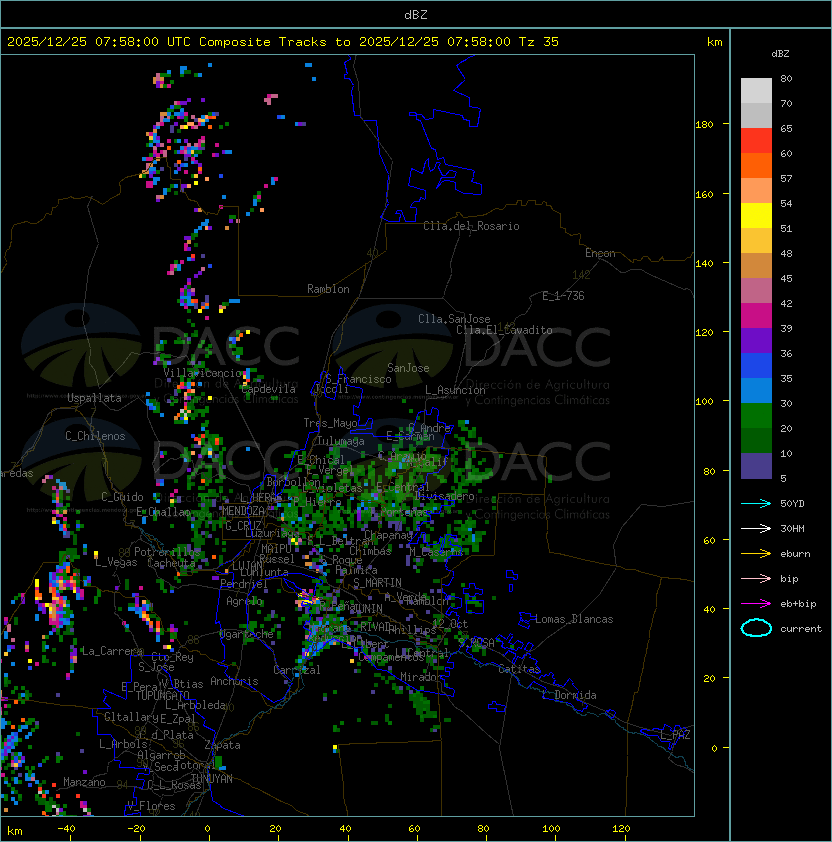Click the MENDOZA city label
This screenshot has height=842, width=832.
(x=243, y=511)
